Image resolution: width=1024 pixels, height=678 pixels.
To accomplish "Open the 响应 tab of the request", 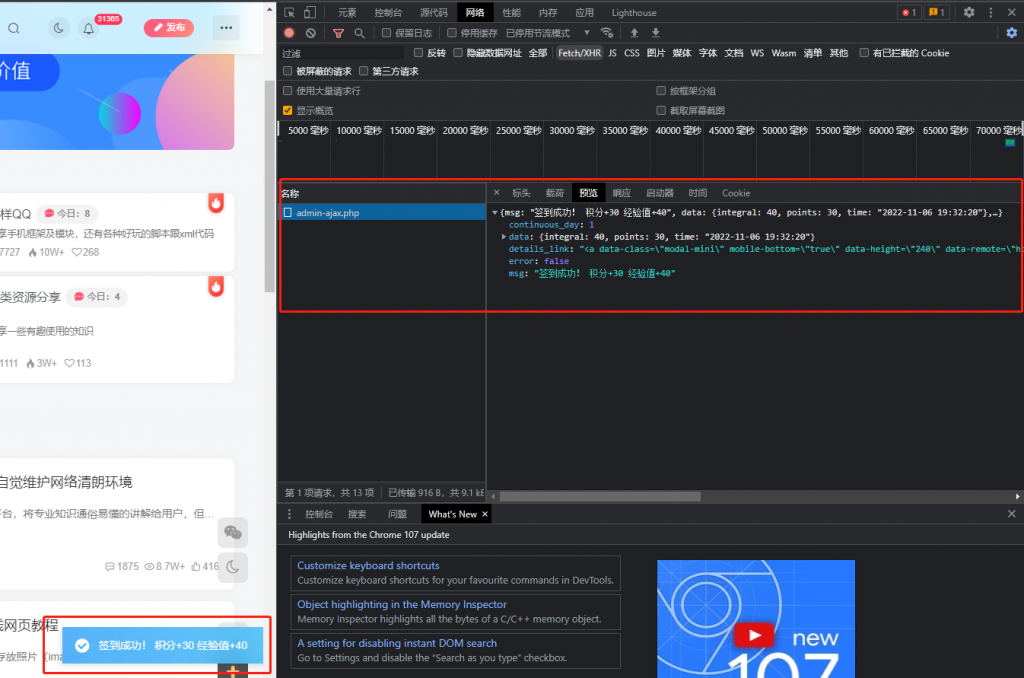I will point(621,193).
